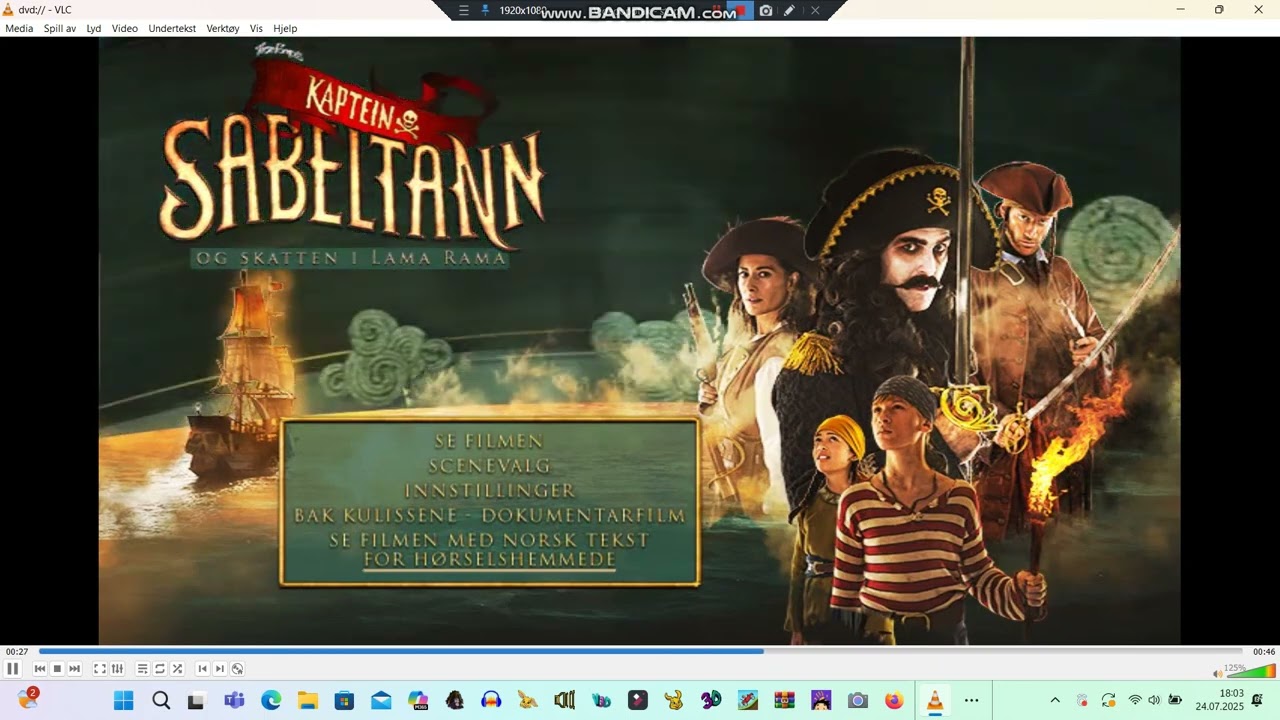Open the Windows Start menu
Screen dimensions: 1280x720
123,701
